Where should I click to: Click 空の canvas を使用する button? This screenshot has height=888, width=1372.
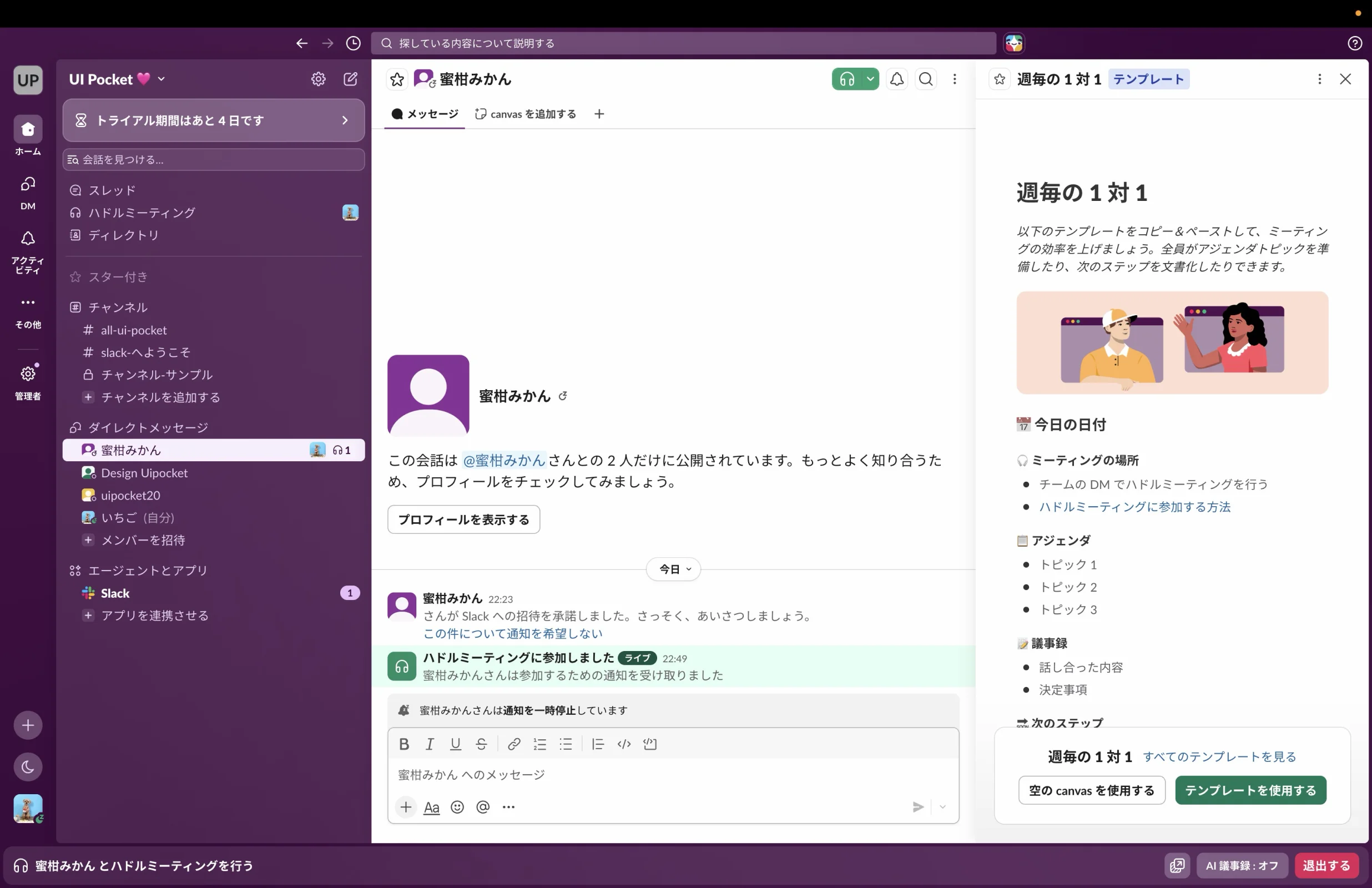click(x=1091, y=790)
